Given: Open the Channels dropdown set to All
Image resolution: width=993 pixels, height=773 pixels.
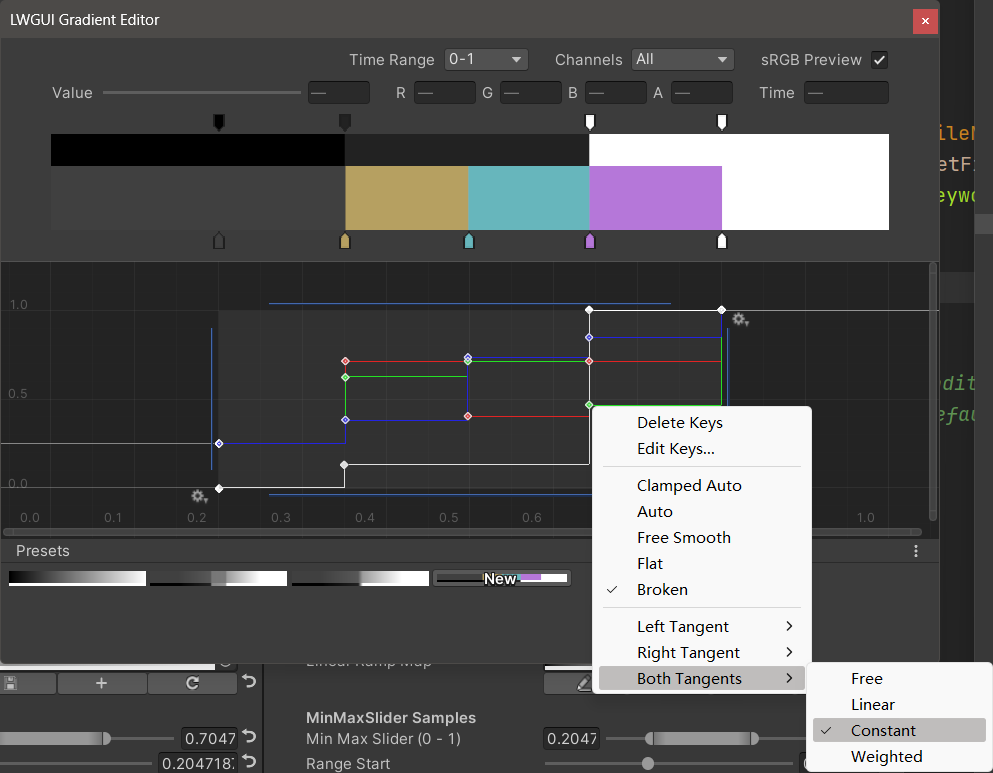Looking at the screenshot, I should 683,60.
